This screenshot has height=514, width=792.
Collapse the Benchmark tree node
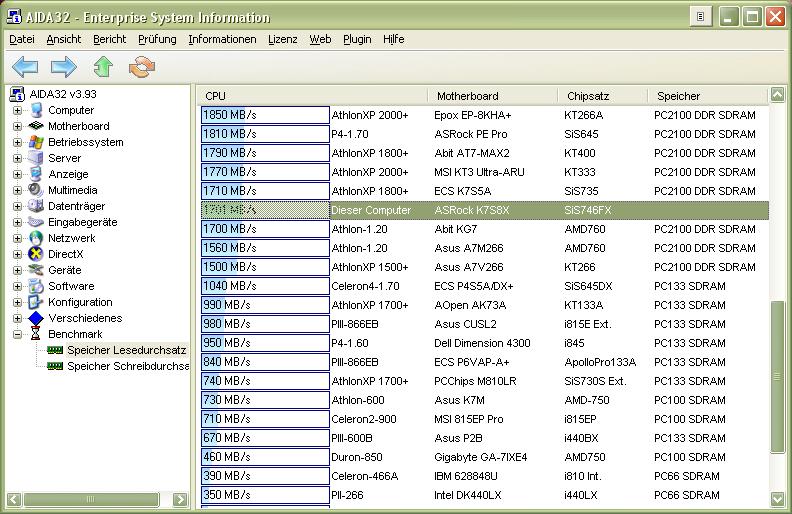pyautogui.click(x=18, y=334)
